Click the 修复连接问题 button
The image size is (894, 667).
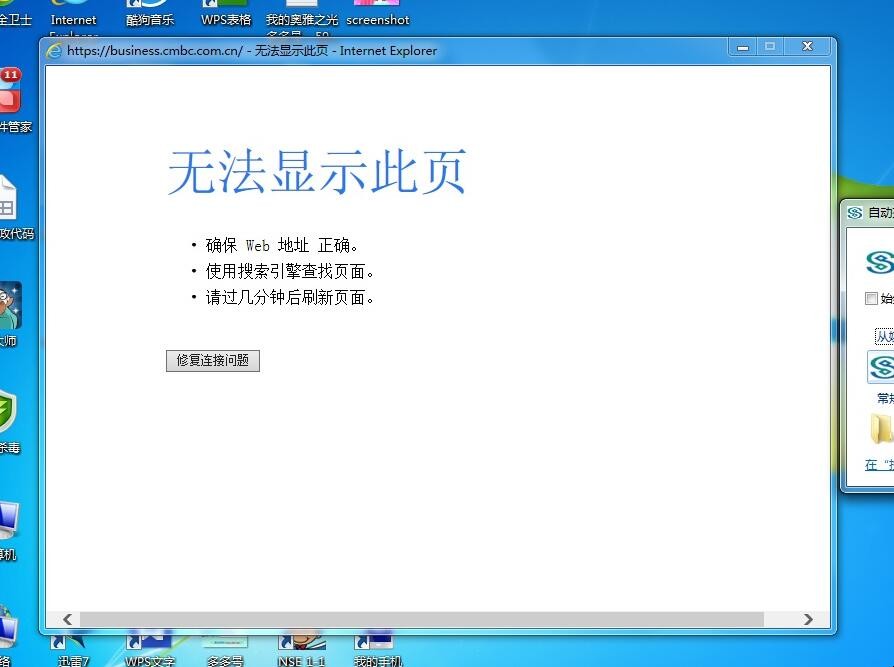point(212,361)
